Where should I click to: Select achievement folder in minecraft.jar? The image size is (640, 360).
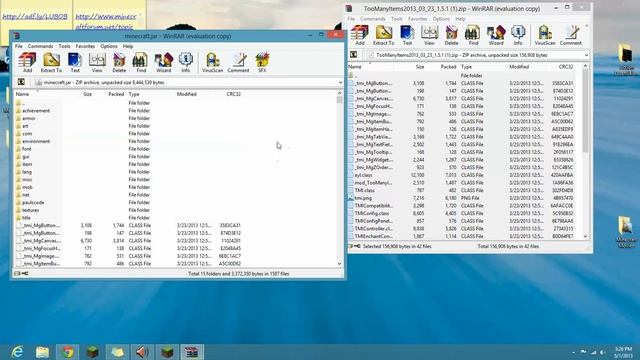[x=36, y=111]
